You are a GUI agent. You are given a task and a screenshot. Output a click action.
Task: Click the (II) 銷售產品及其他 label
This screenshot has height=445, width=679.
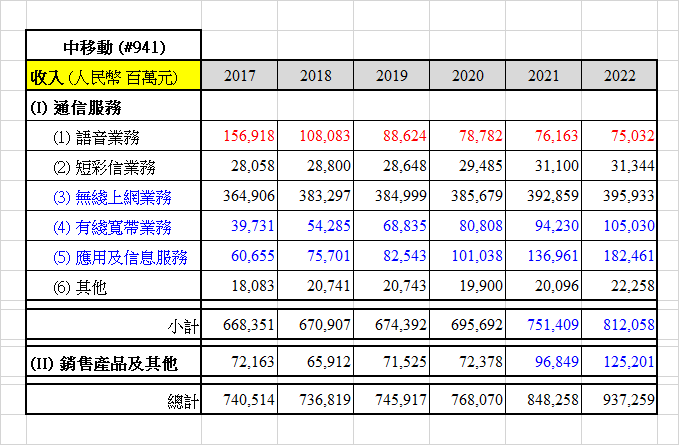point(104,363)
